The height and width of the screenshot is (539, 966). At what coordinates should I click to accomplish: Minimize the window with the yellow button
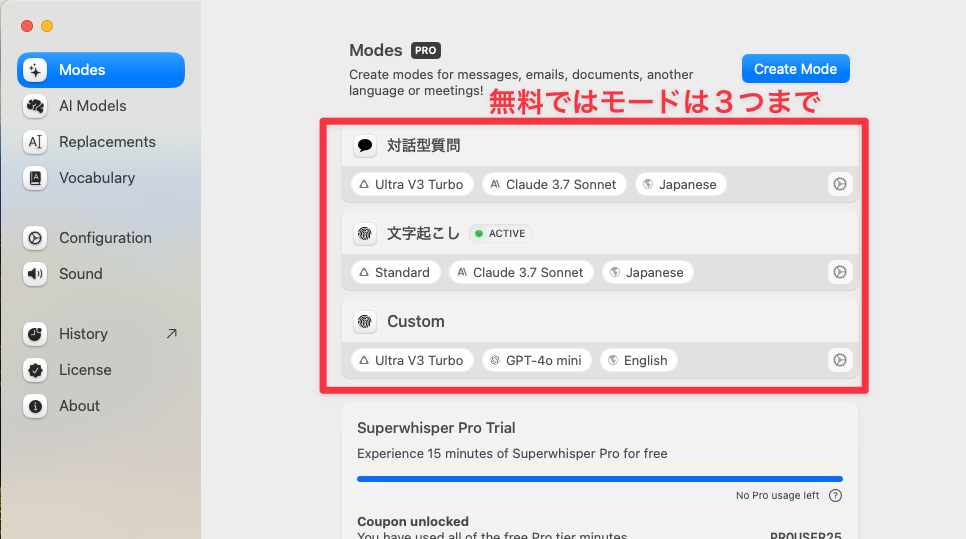(x=47, y=26)
